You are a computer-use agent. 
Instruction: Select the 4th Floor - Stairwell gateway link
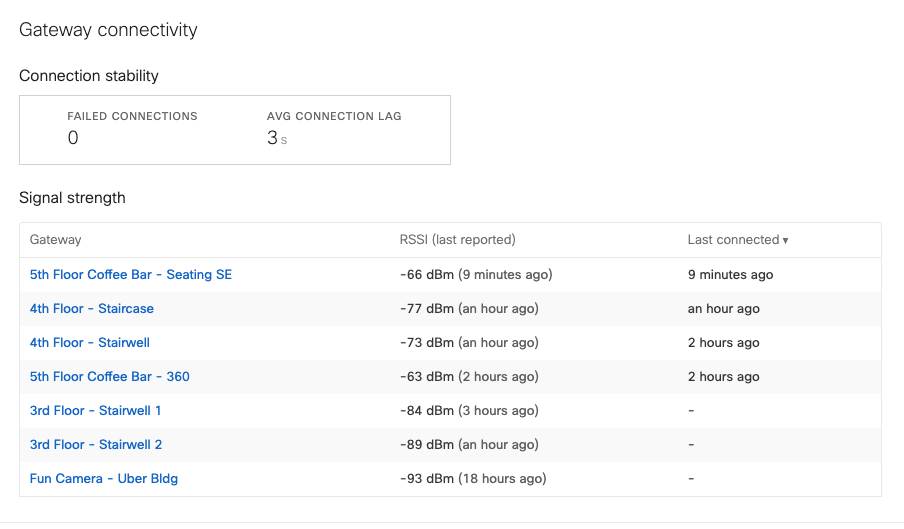point(90,342)
